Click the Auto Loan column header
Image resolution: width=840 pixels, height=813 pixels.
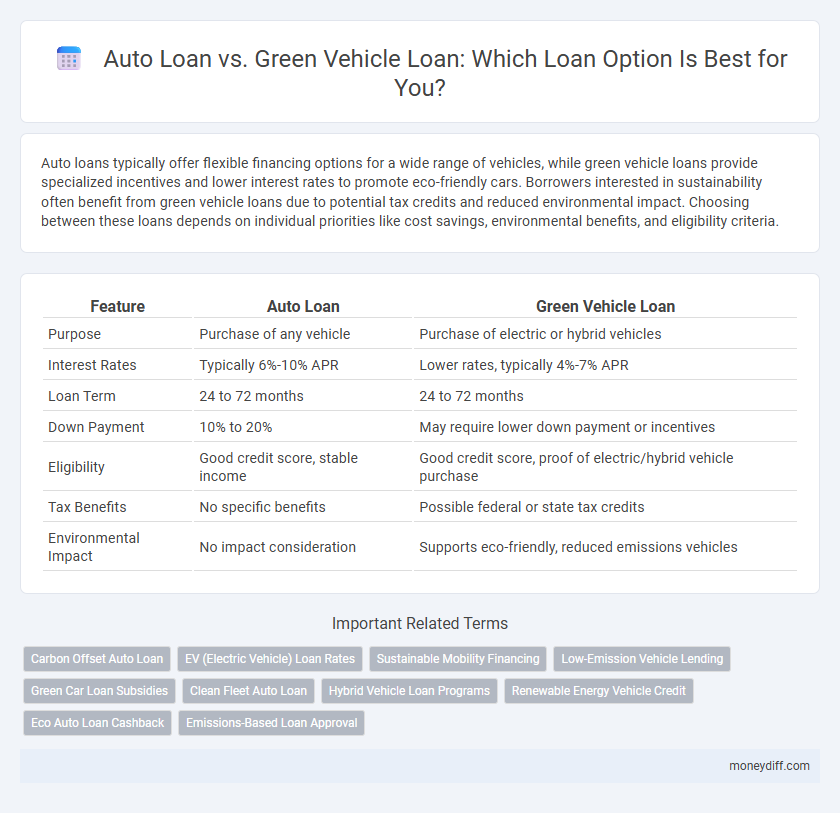pyautogui.click(x=303, y=306)
